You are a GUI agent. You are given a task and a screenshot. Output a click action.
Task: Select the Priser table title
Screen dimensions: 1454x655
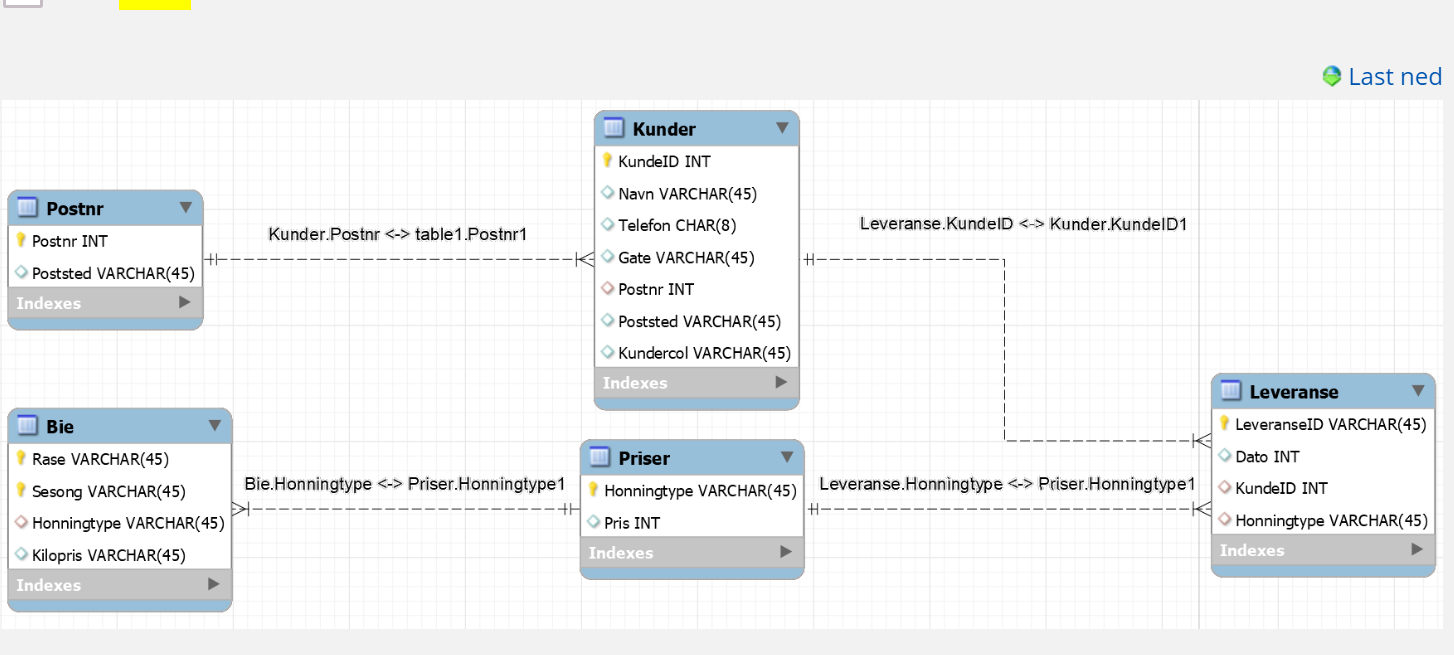(x=644, y=458)
